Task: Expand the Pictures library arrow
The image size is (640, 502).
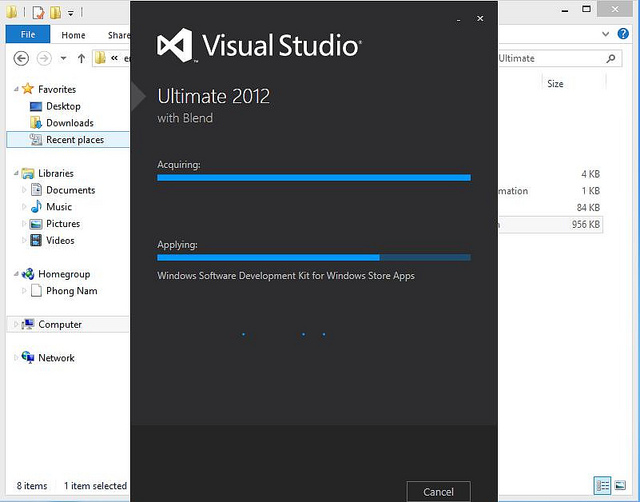Action: [x=24, y=224]
